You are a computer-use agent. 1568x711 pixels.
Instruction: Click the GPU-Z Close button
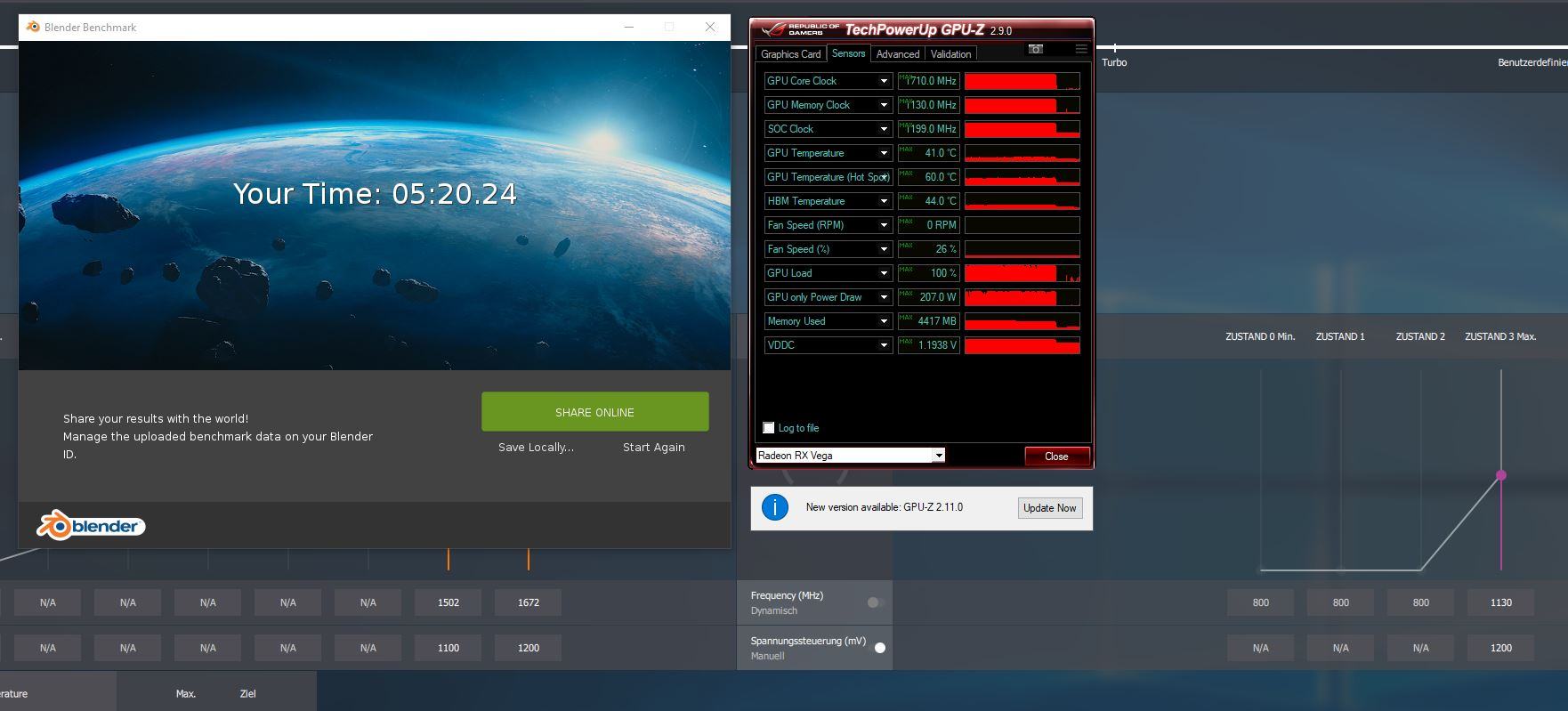pos(1056,456)
